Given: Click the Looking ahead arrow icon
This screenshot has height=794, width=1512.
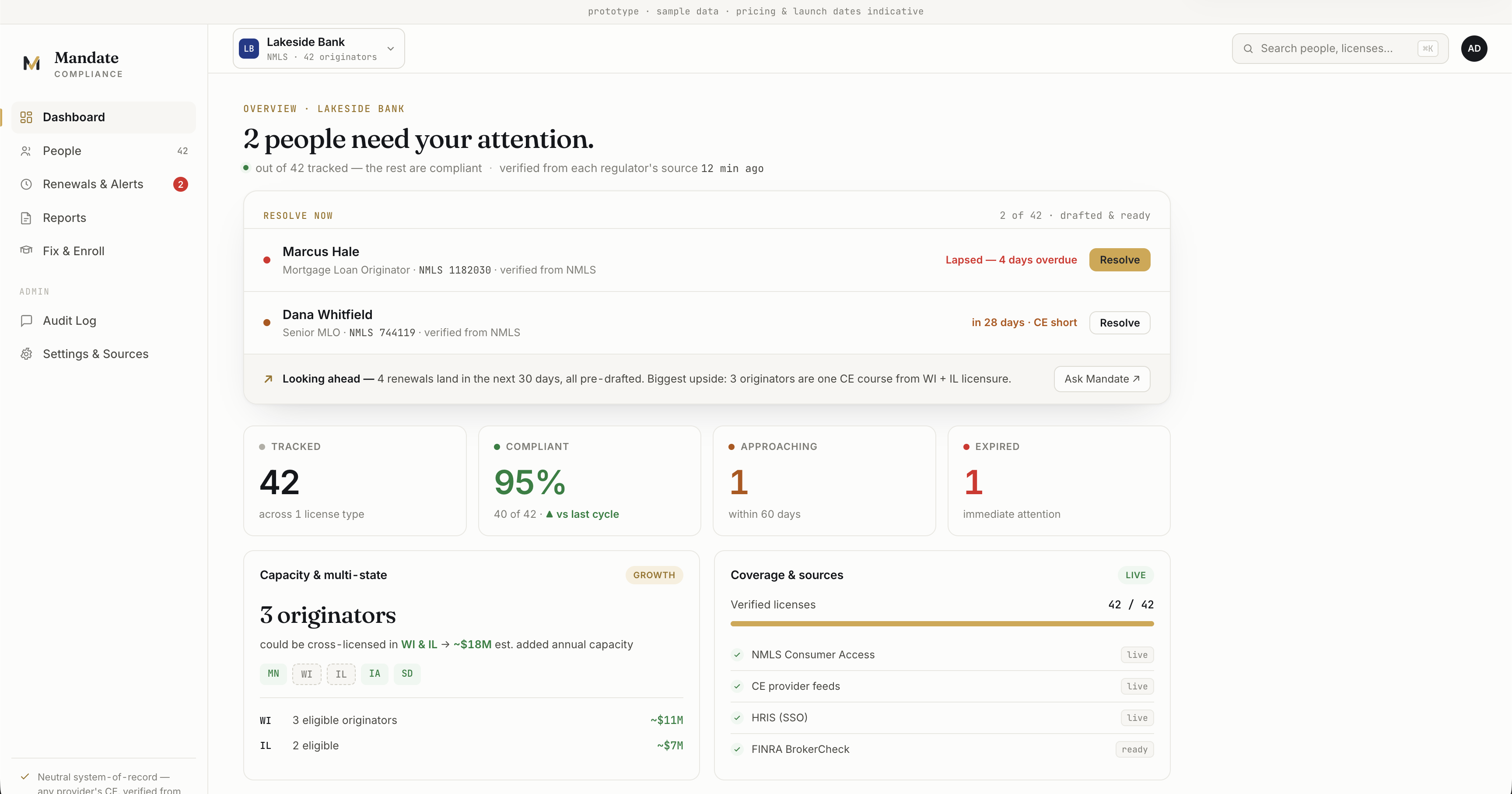Looking at the screenshot, I should 268,379.
